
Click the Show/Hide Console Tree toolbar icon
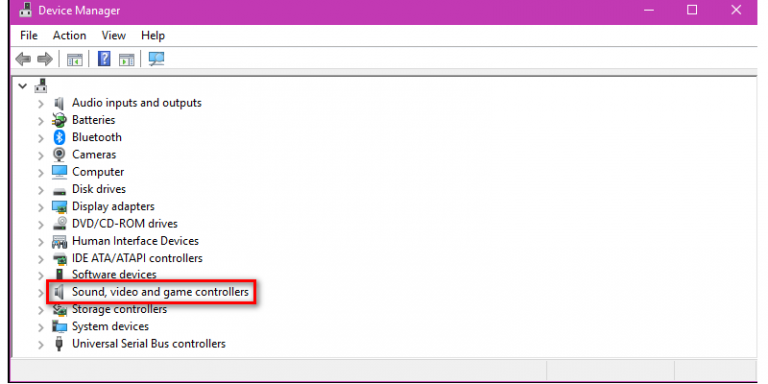[74, 60]
